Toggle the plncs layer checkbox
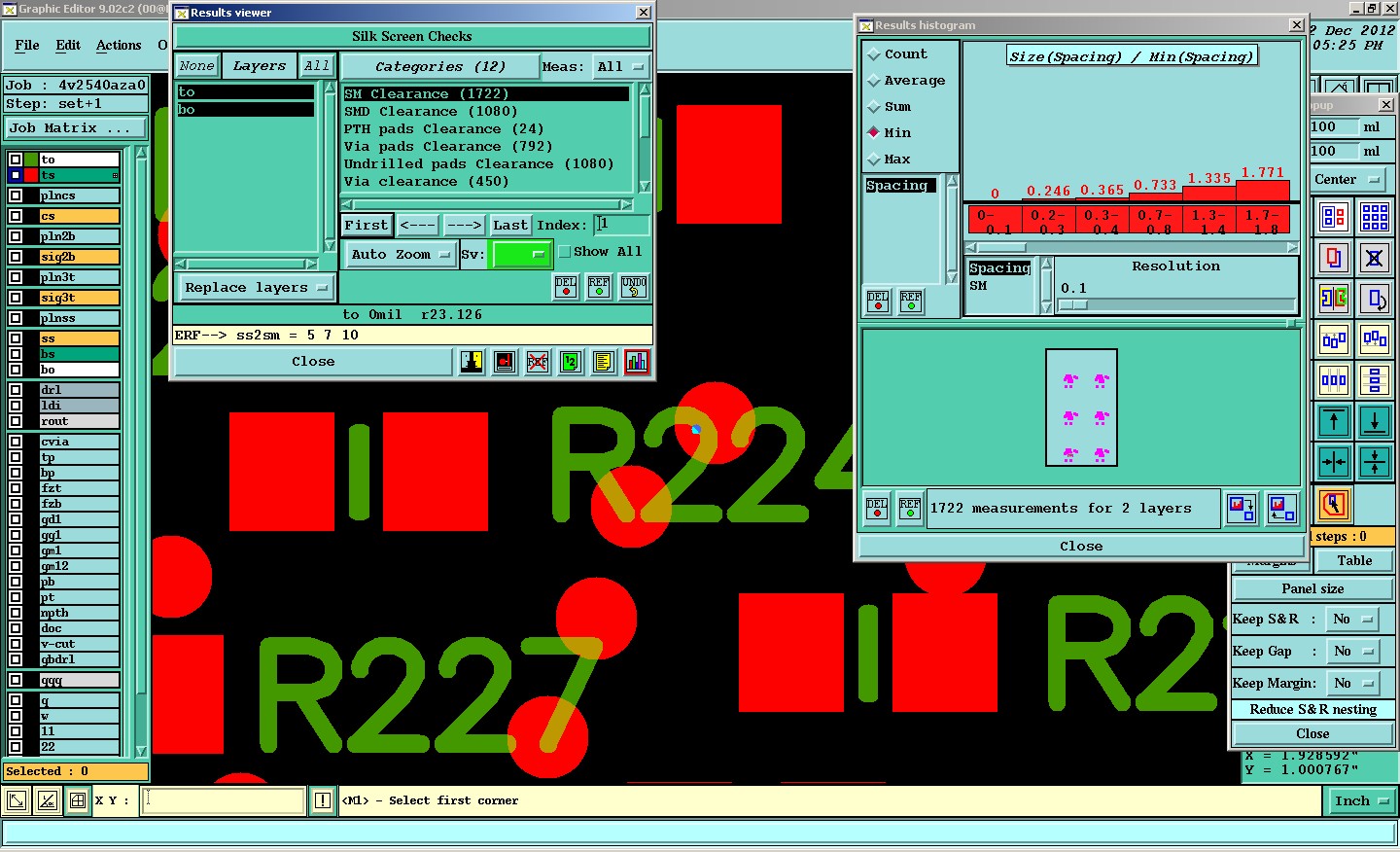The height and width of the screenshot is (852, 1400). pos(16,195)
